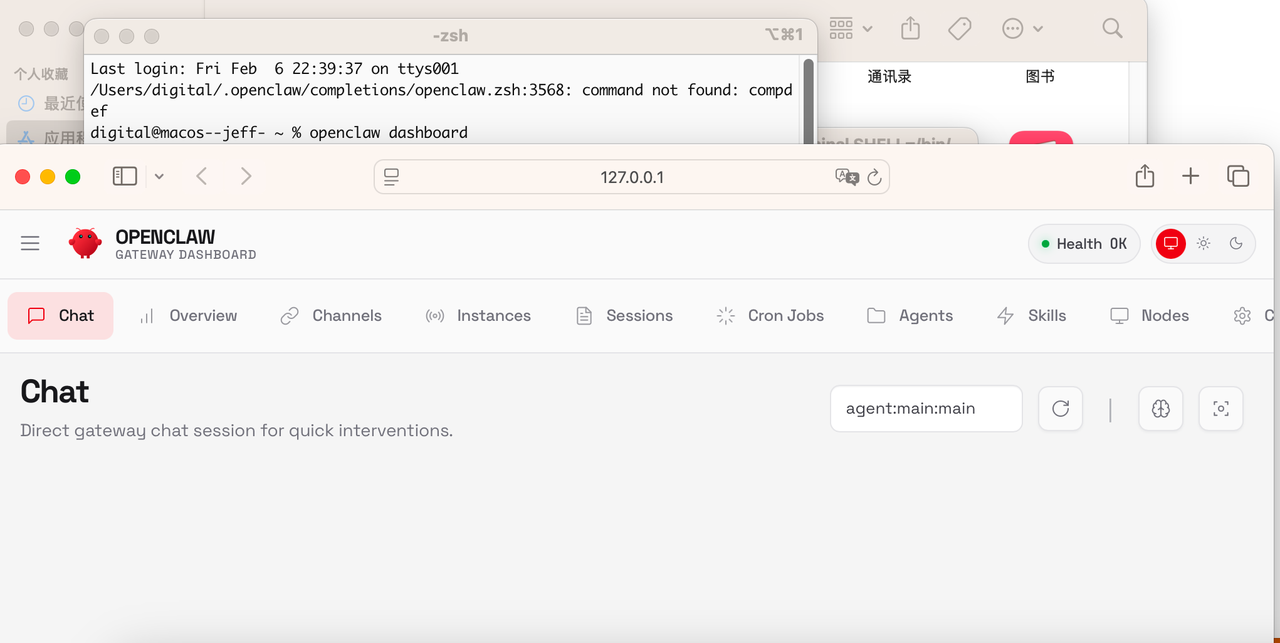Reload the page in Safari
The image size is (1280, 643).
[x=874, y=177]
